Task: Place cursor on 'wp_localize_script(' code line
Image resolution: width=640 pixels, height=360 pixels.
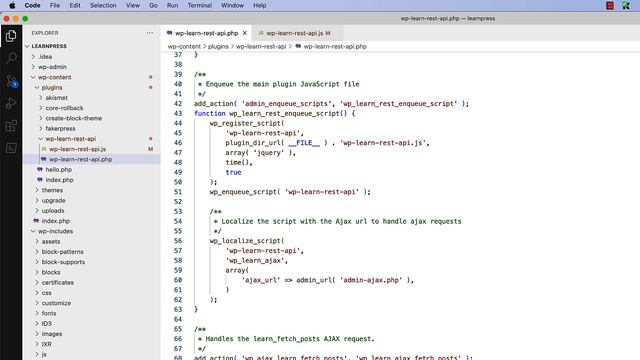Action: coord(247,241)
